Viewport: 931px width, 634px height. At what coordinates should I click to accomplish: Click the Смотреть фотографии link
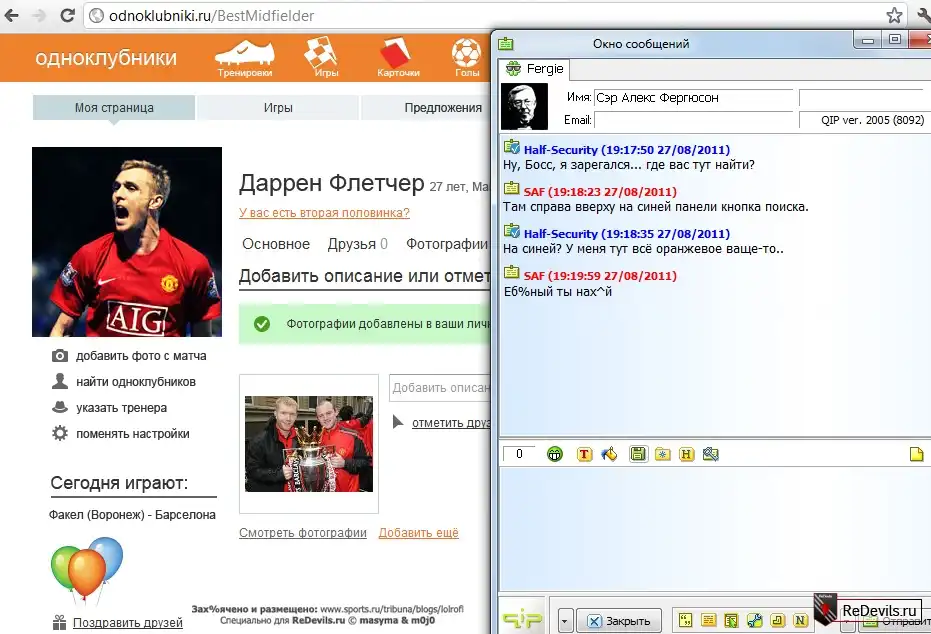tap(302, 533)
